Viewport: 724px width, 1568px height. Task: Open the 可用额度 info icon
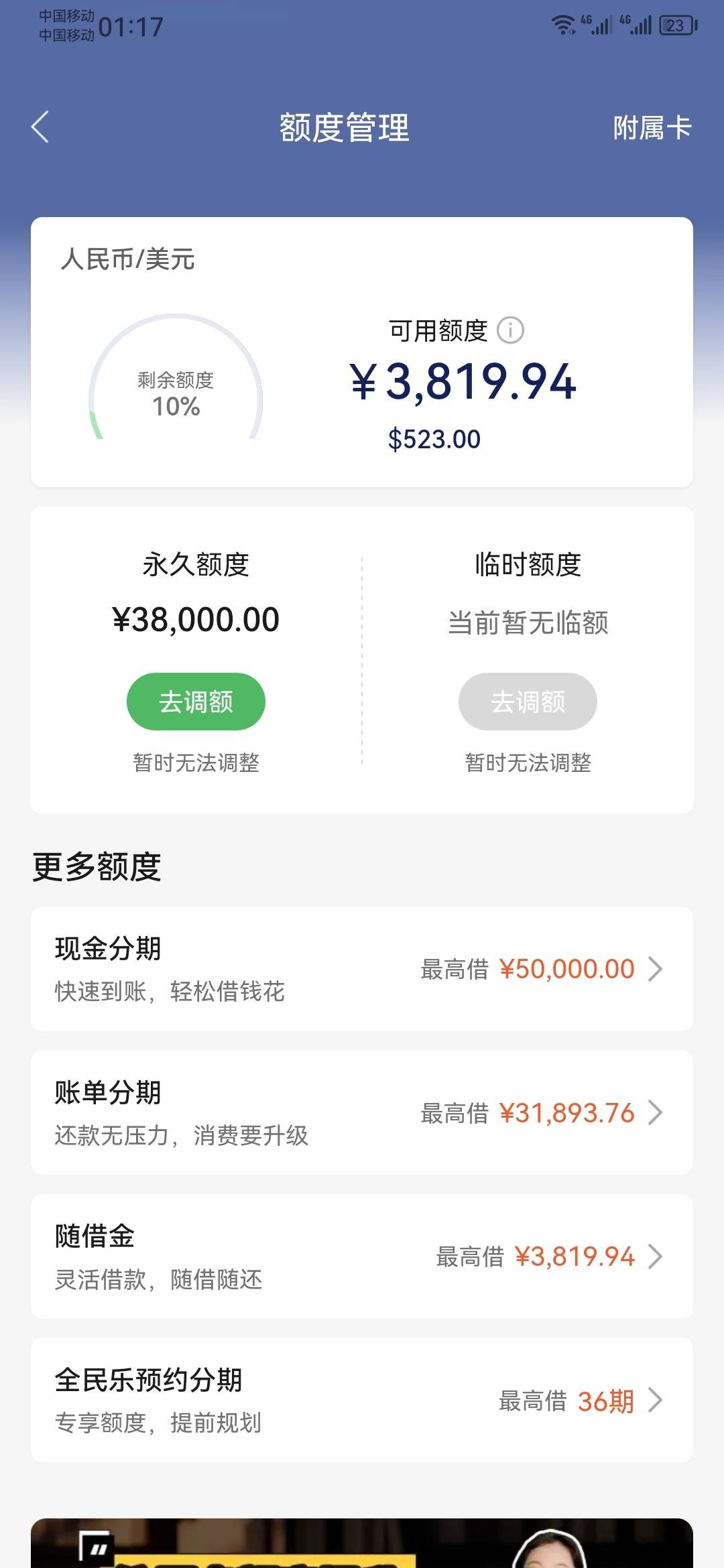pos(510,330)
